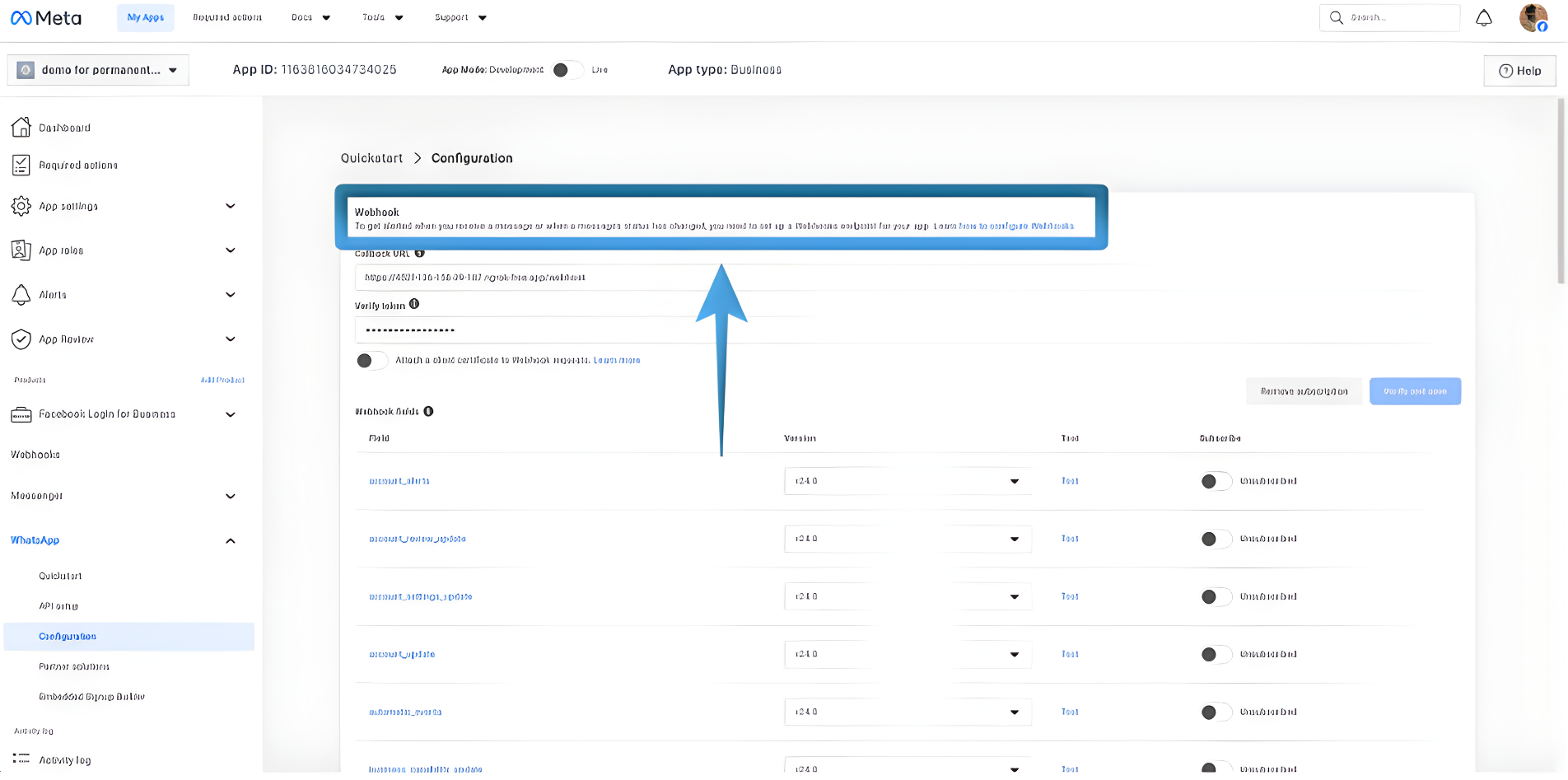Click Learn more about client certificates
Image resolution: width=1568 pixels, height=780 pixels.
click(x=616, y=360)
